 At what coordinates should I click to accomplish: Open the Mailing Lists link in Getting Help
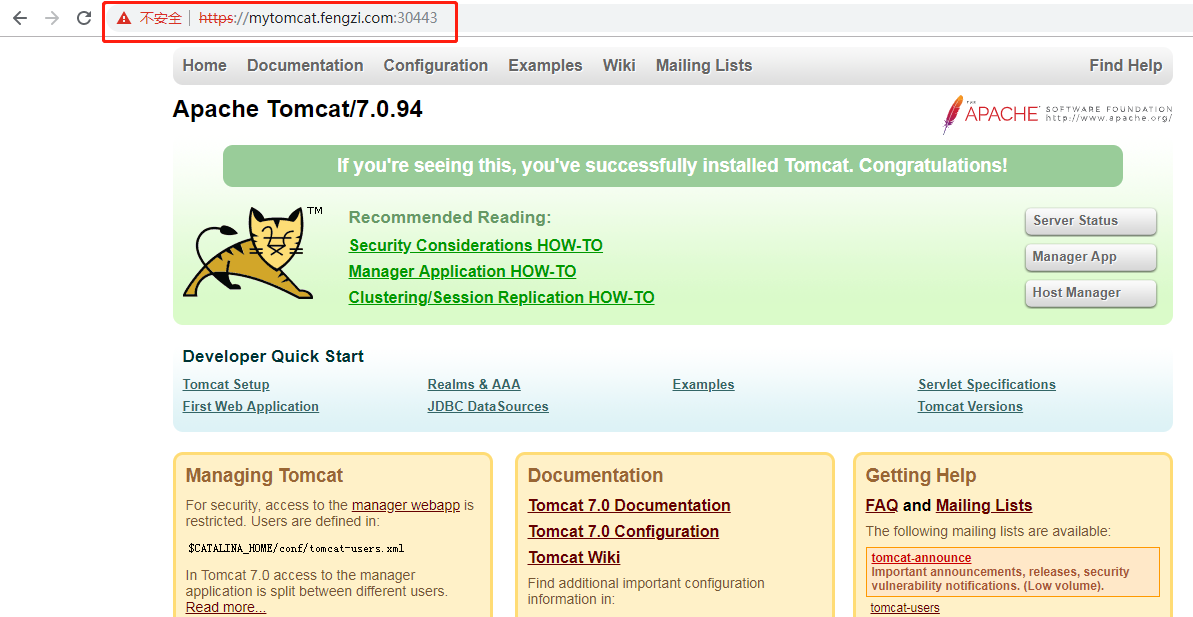984,506
